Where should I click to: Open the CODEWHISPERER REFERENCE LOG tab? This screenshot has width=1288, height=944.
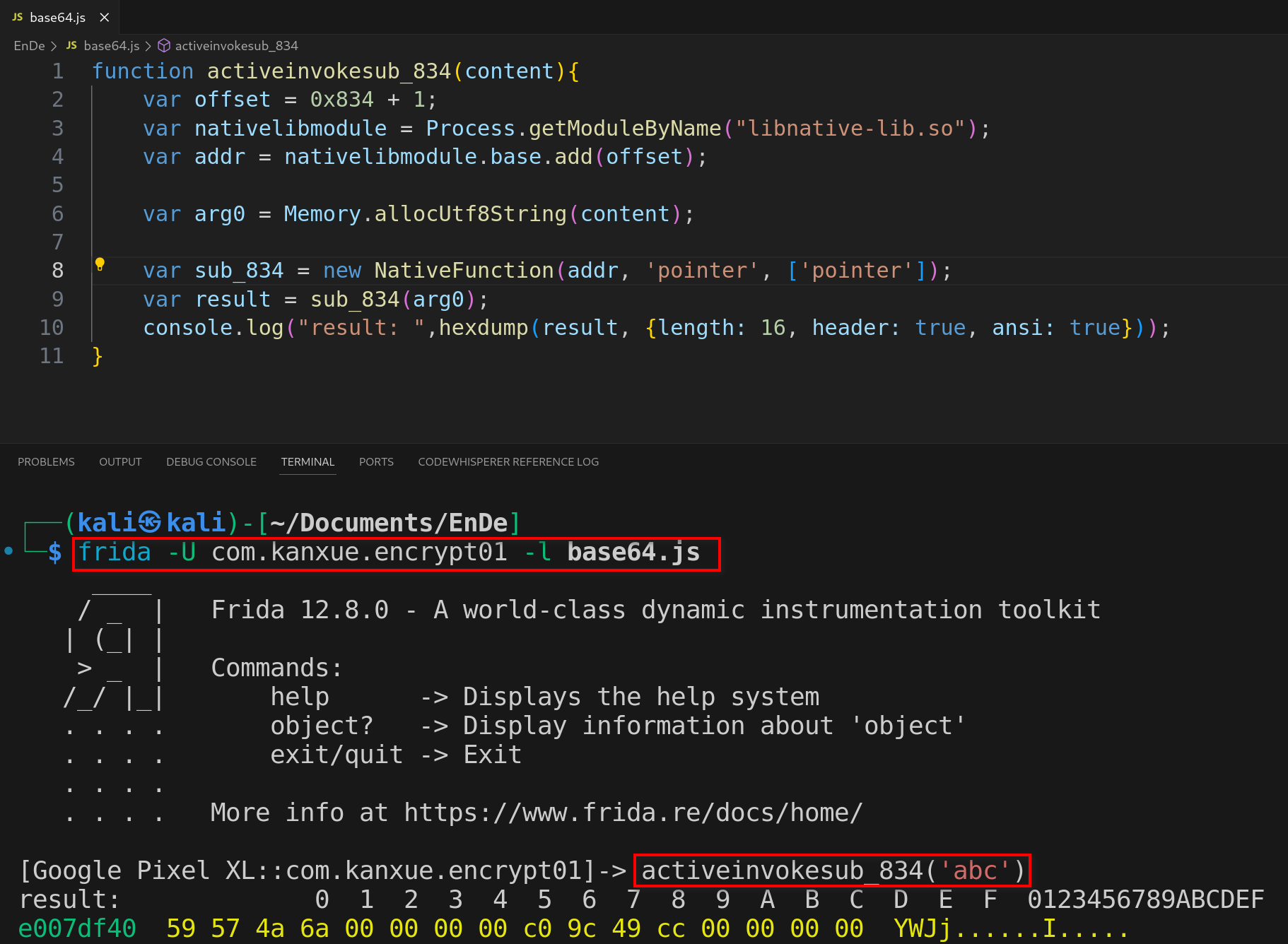click(508, 461)
